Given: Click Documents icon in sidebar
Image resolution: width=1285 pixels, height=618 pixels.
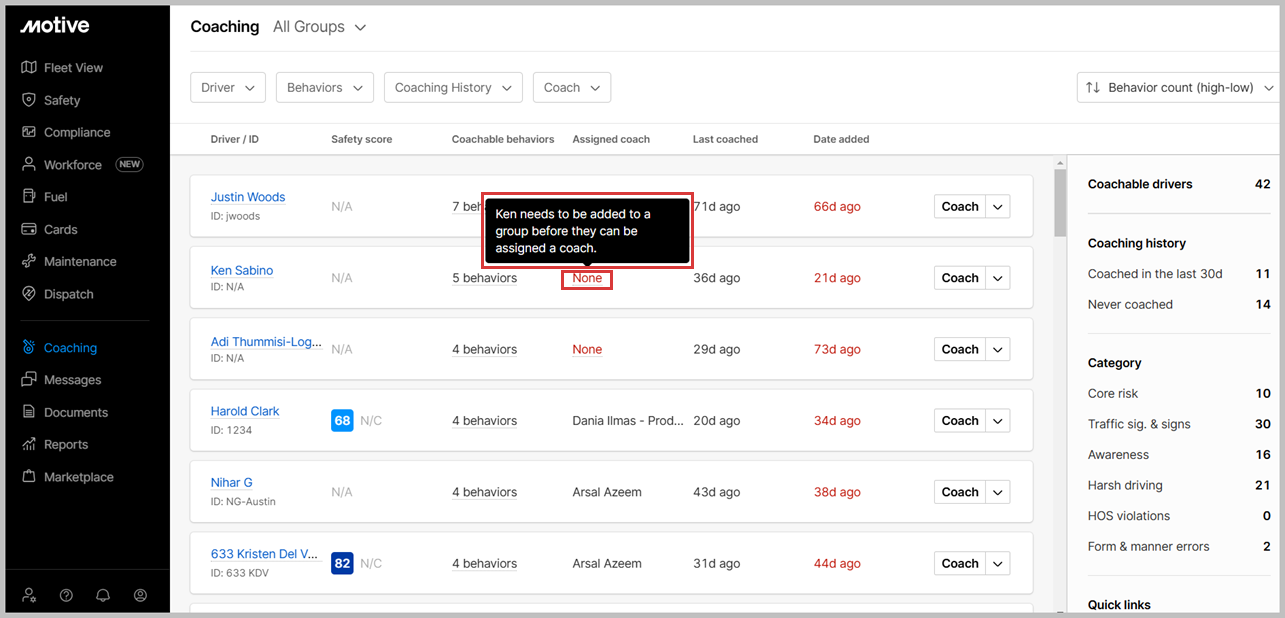Looking at the screenshot, I should 29,412.
